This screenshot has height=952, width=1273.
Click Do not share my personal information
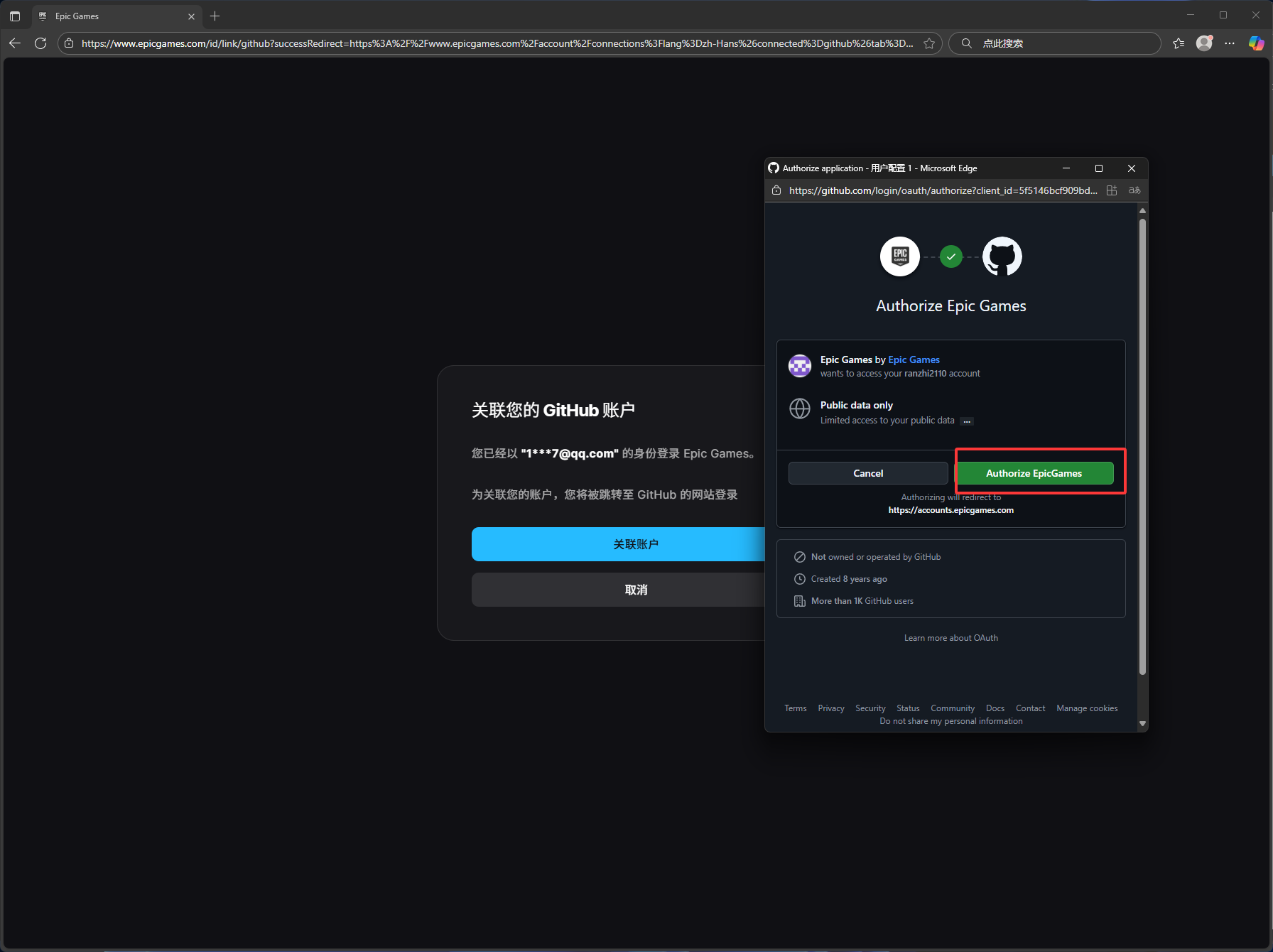pos(951,721)
